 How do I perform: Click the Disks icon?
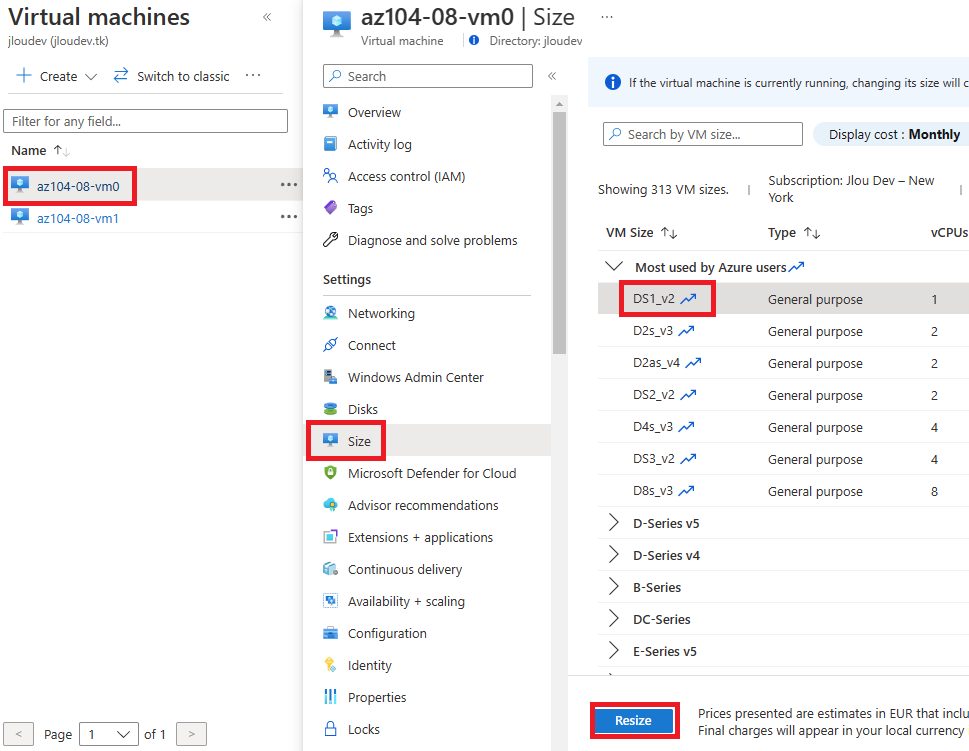[331, 409]
